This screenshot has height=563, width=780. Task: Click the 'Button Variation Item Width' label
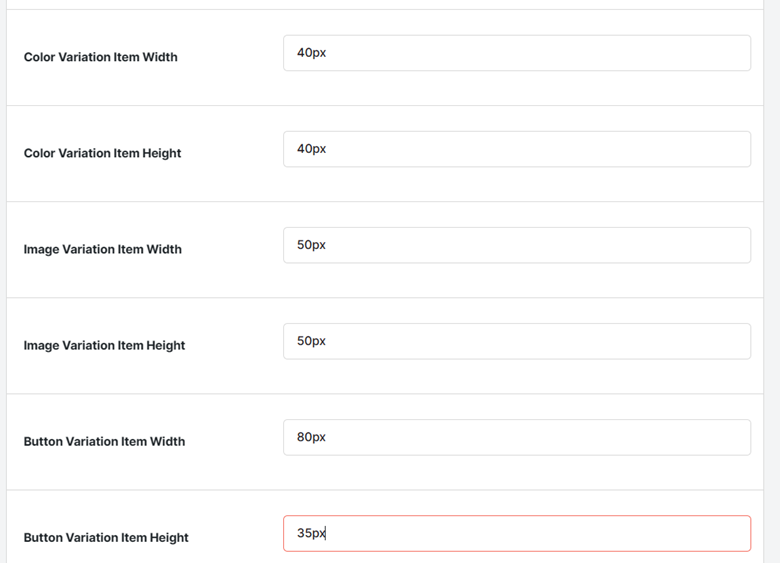click(x=104, y=442)
